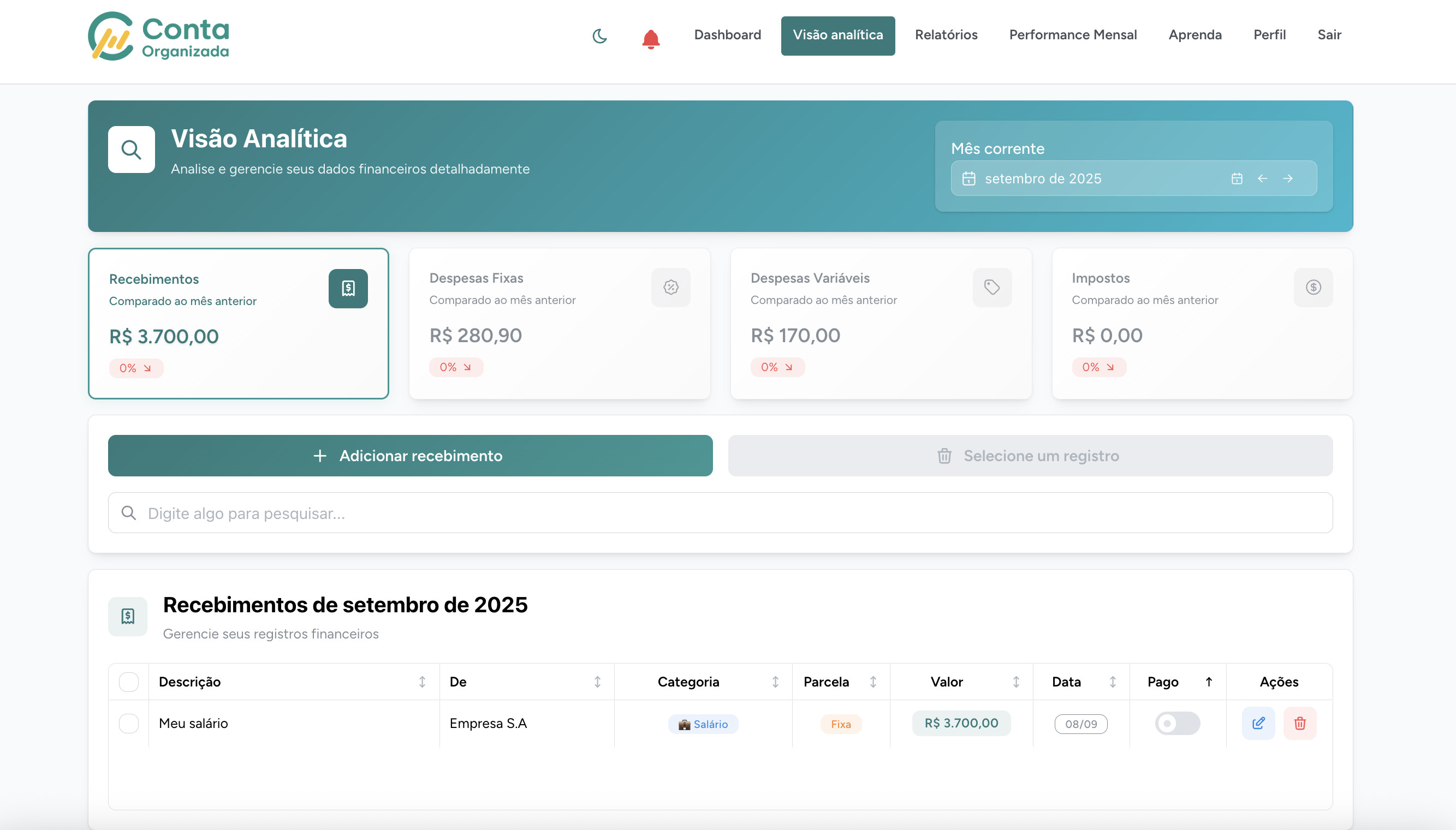
Task: Toggle the Pago switch for Meu salário
Action: (x=1177, y=723)
